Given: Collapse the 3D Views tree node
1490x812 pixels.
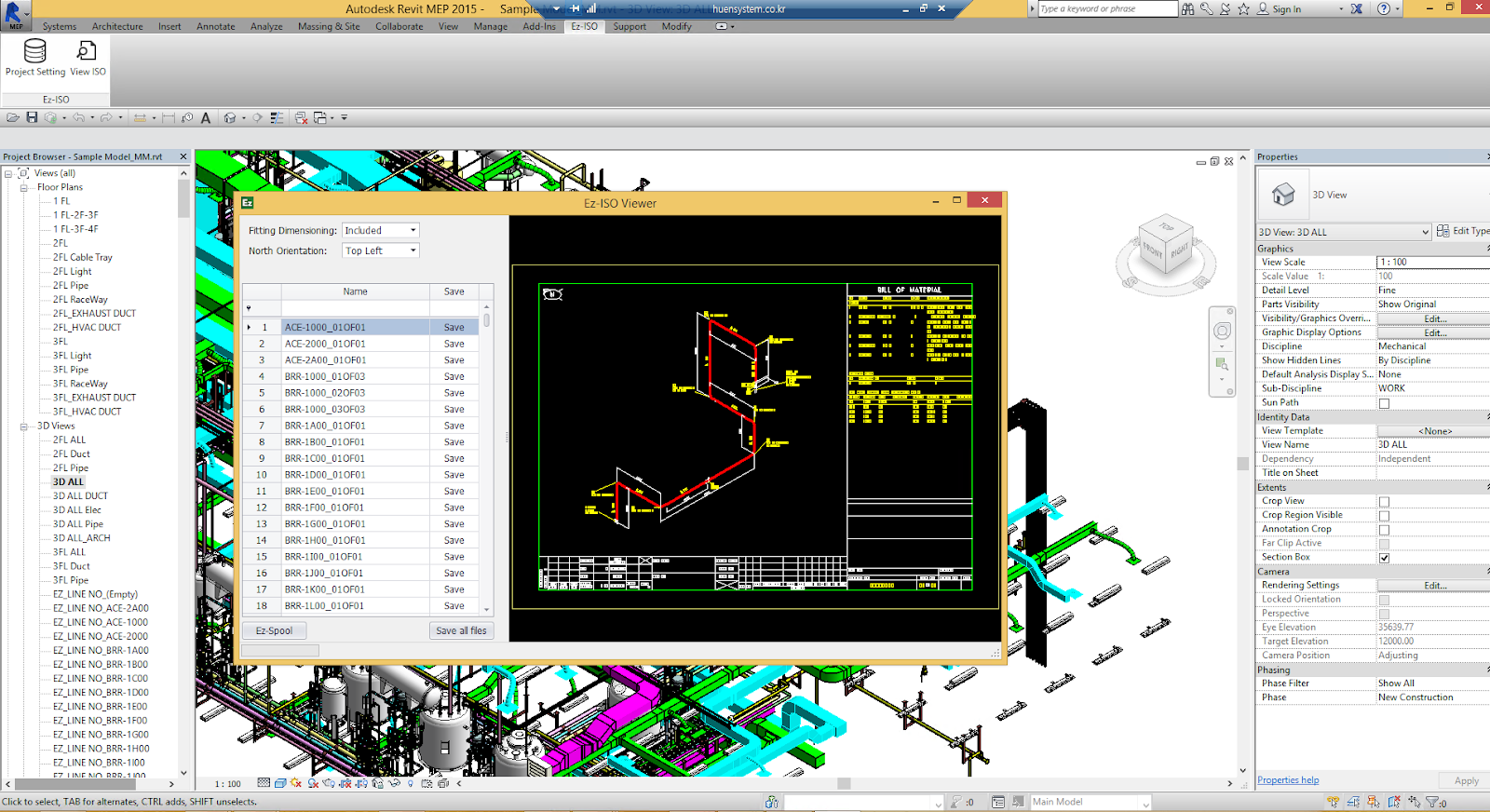Looking at the screenshot, I should [24, 426].
